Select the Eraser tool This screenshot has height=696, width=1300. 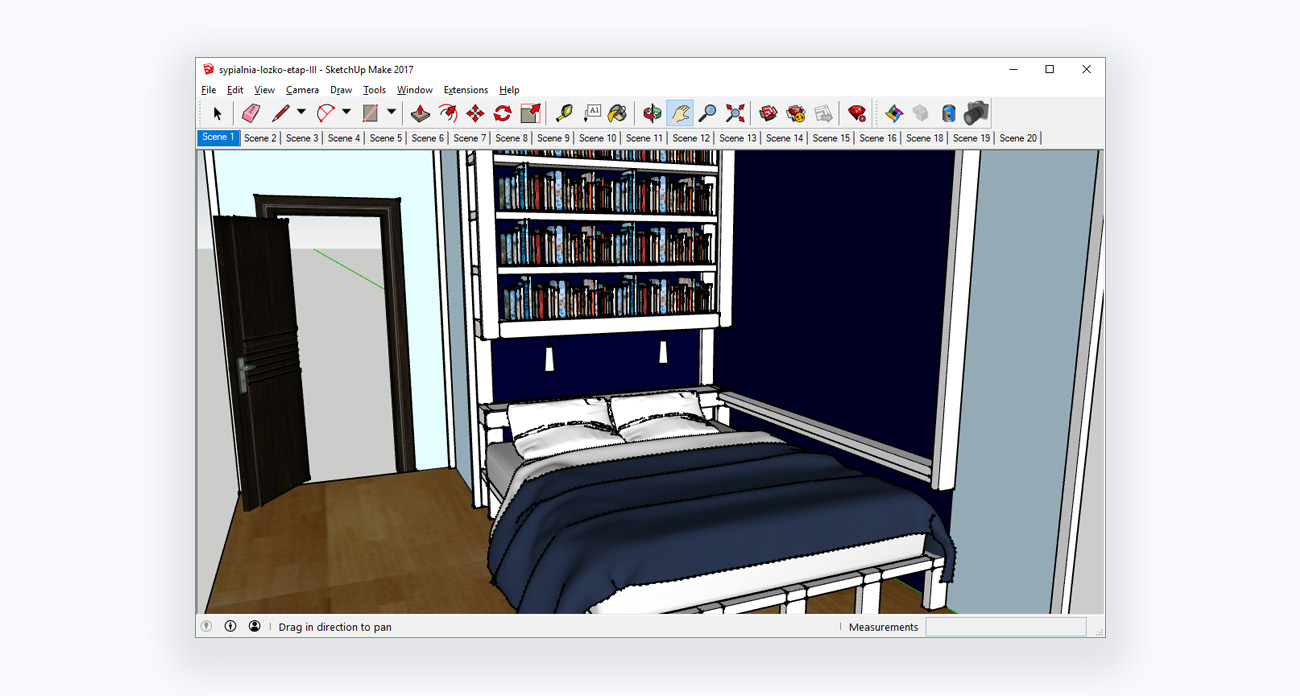250,113
